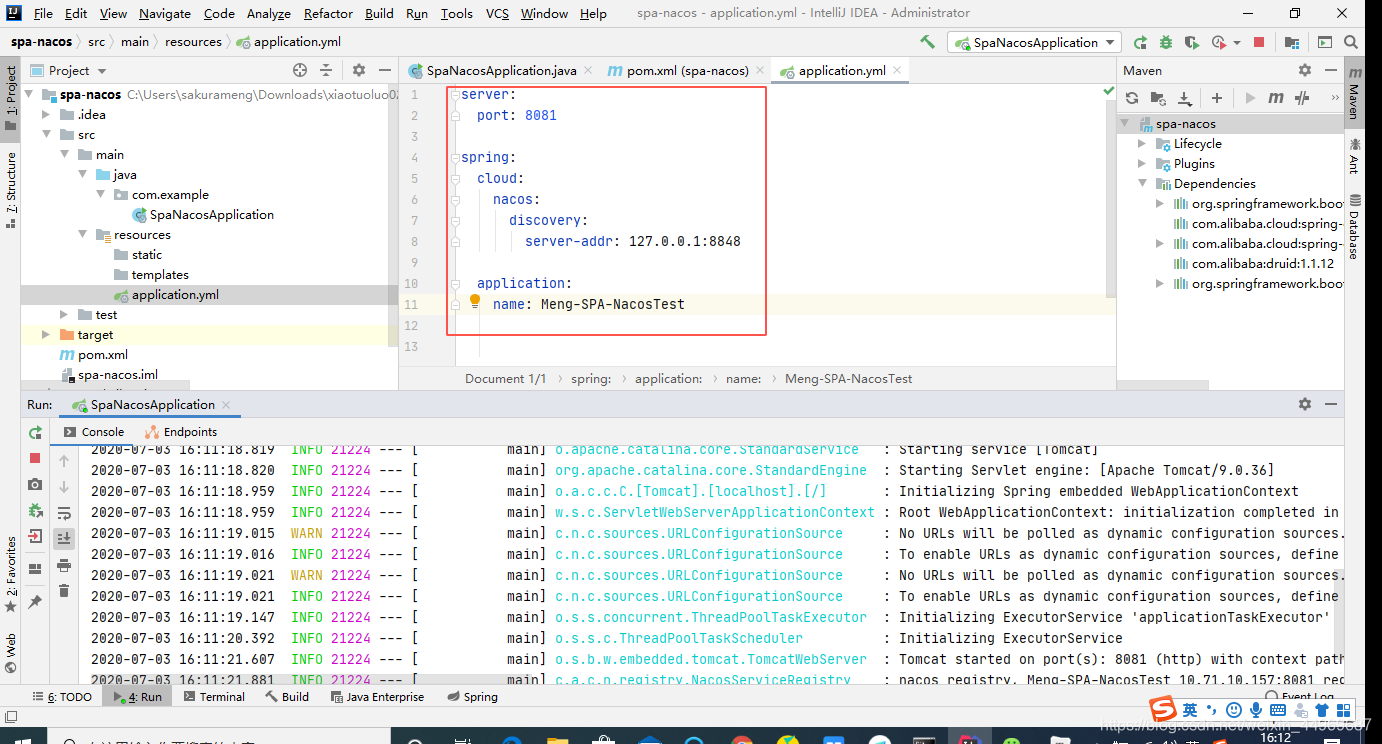Toggle soft-wrap in console
The height and width of the screenshot is (744, 1382).
(64, 513)
